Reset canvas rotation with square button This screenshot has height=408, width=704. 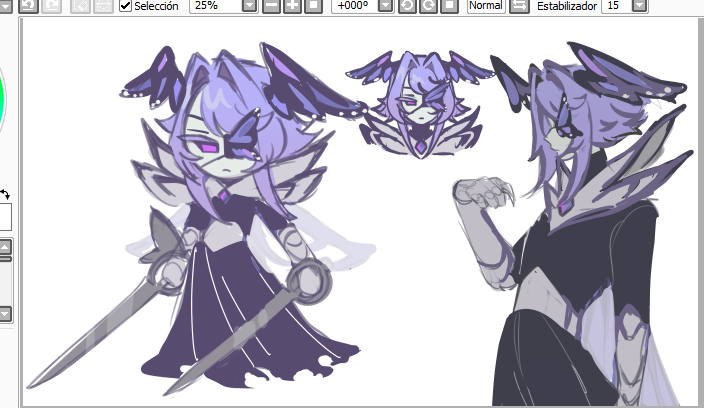[x=449, y=5]
